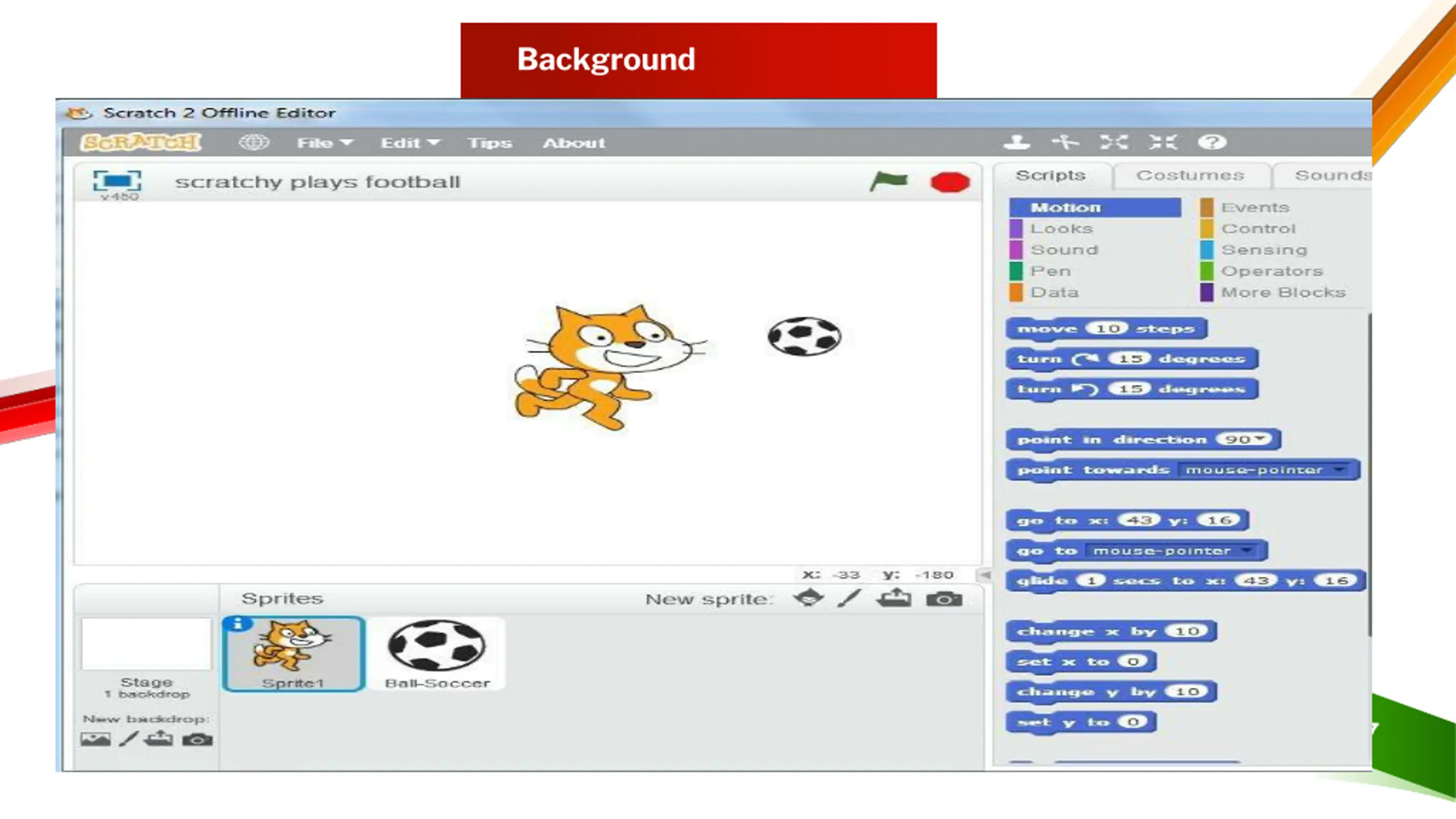Paint a new sprite with brush
The width and height of the screenshot is (1456, 819).
[850, 599]
